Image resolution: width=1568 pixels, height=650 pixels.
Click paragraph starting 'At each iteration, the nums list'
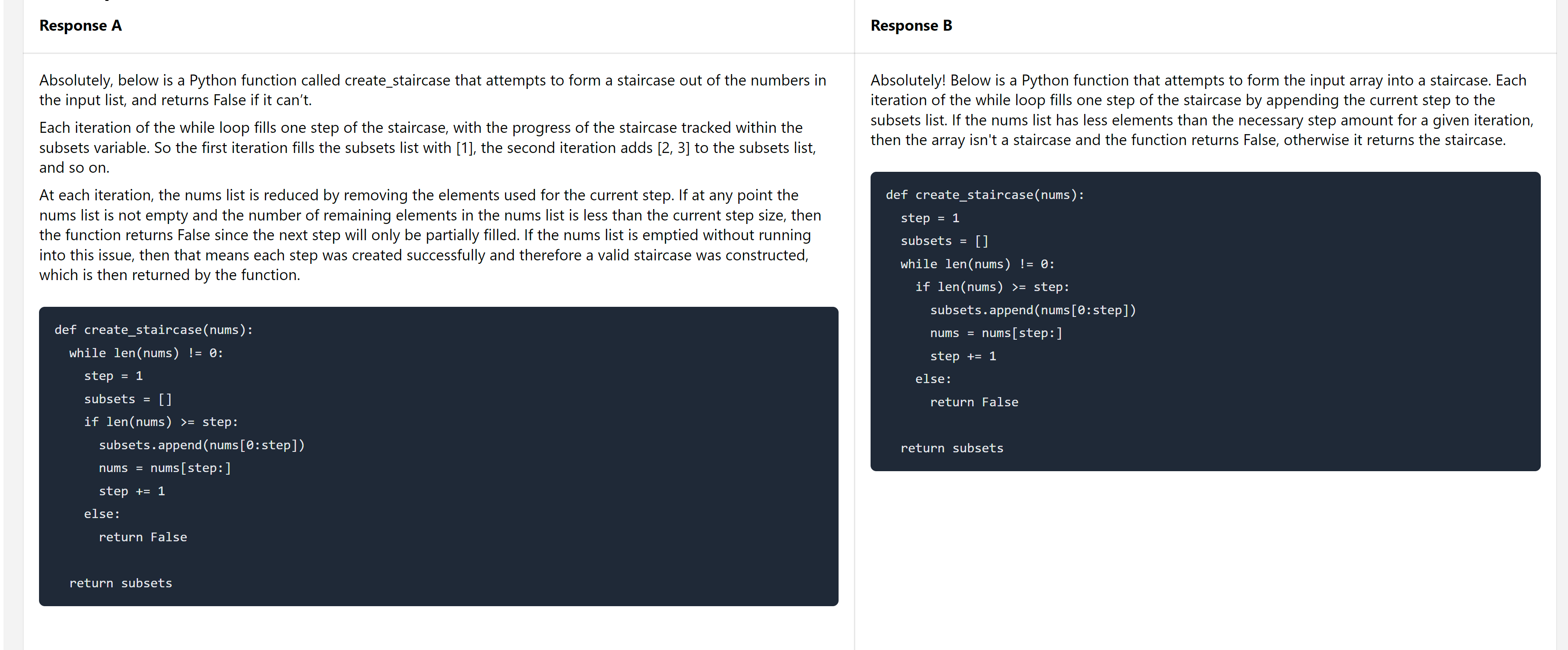(x=430, y=235)
